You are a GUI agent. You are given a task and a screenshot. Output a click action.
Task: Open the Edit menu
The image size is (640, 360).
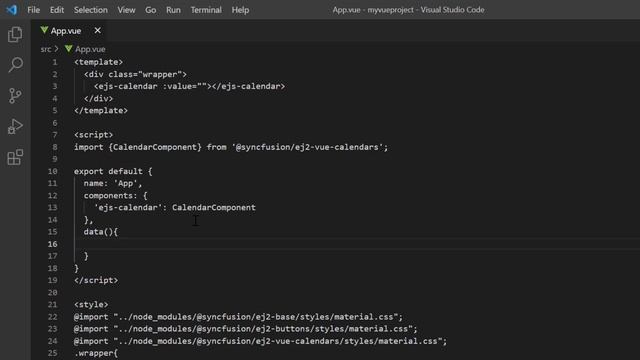tap(57, 10)
